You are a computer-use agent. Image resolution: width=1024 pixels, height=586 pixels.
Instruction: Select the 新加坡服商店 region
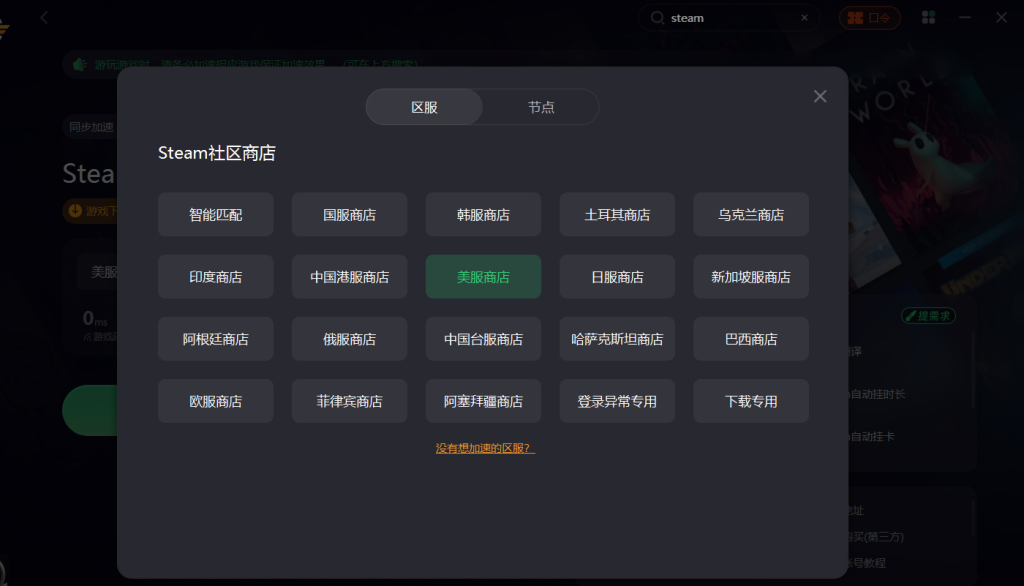(x=751, y=276)
